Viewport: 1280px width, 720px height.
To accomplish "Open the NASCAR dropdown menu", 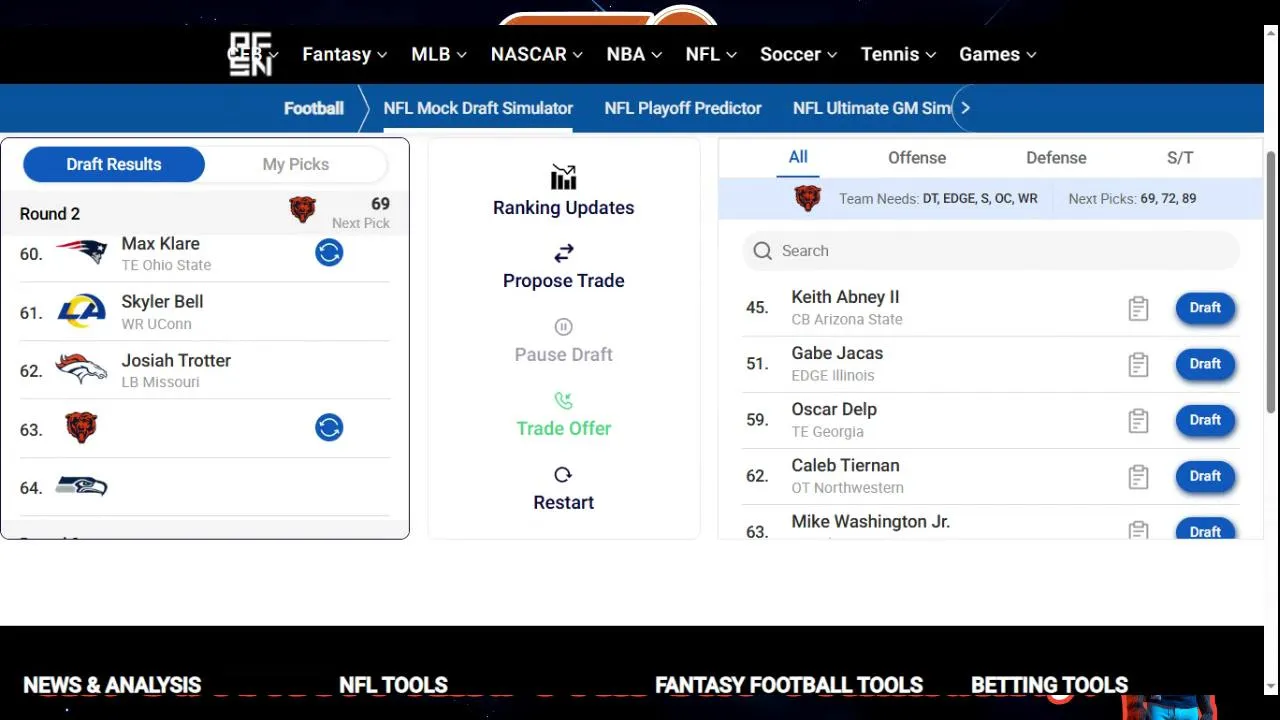I will [536, 54].
